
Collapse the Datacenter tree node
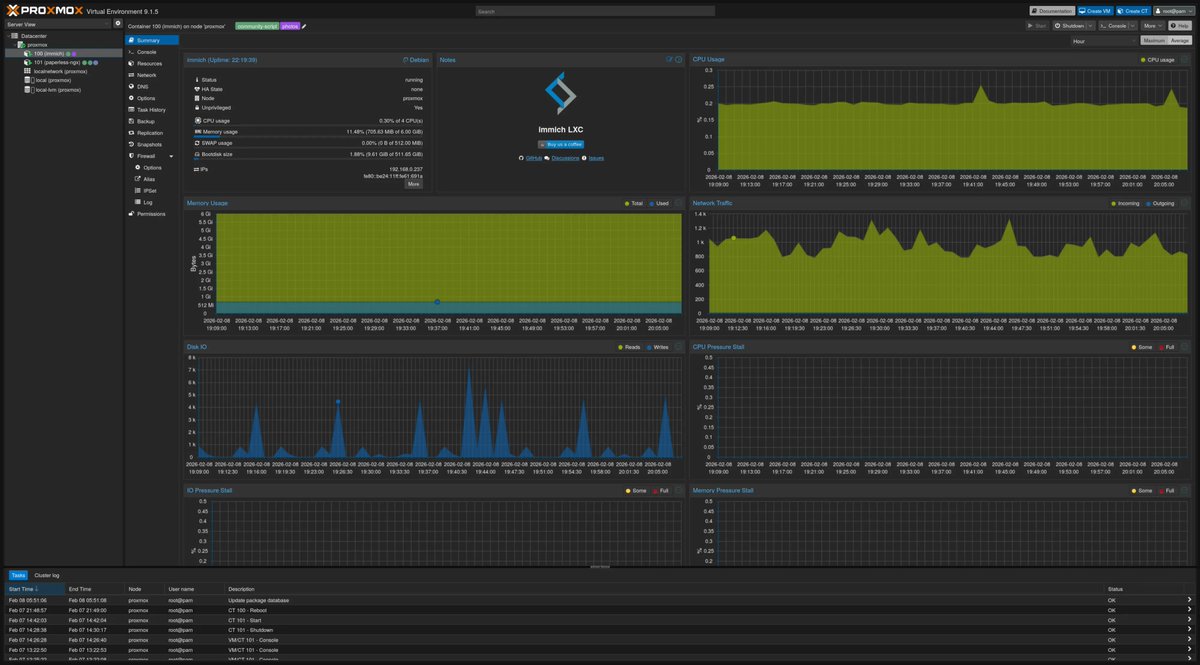8,35
